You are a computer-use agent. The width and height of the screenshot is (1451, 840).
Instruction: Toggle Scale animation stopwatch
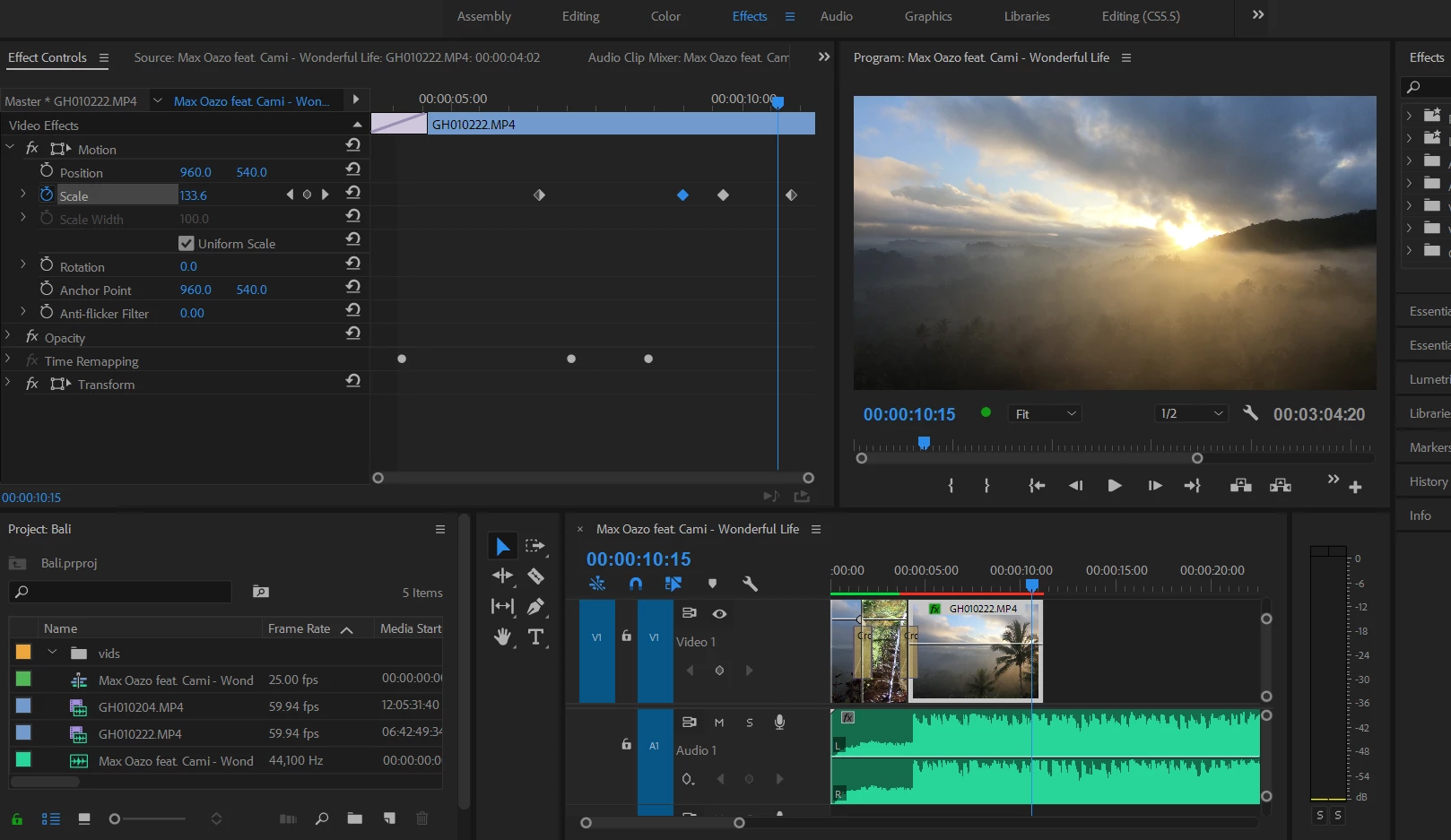[47, 195]
